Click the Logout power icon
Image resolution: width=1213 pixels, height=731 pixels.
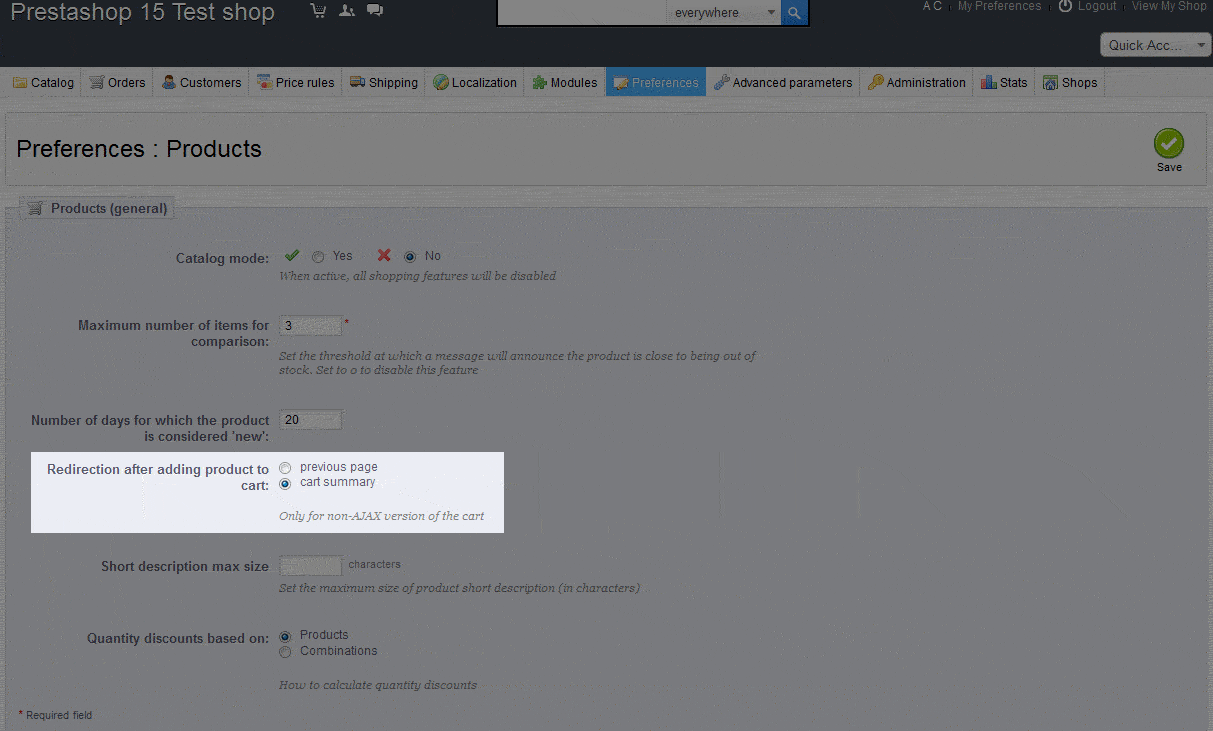tap(1065, 6)
